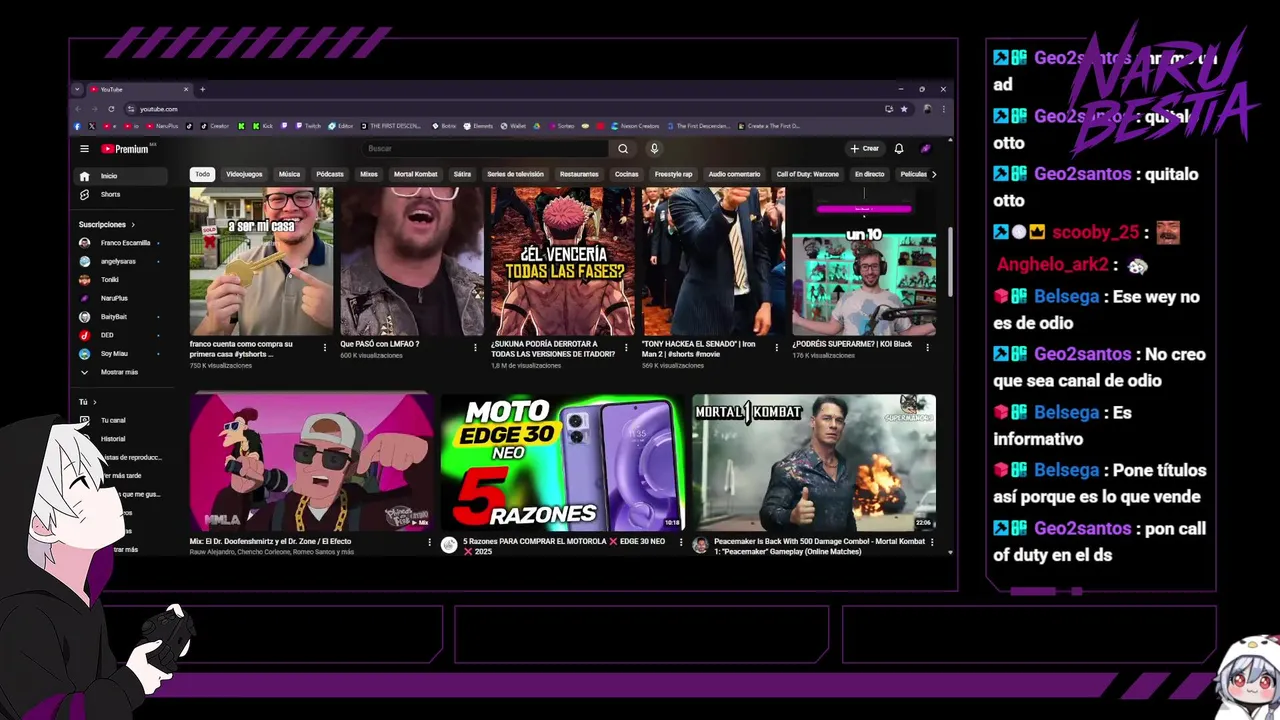The width and height of the screenshot is (1280, 720).
Task: Open 'Que PASÓ con LMFAO ?' title
Action: 380,344
